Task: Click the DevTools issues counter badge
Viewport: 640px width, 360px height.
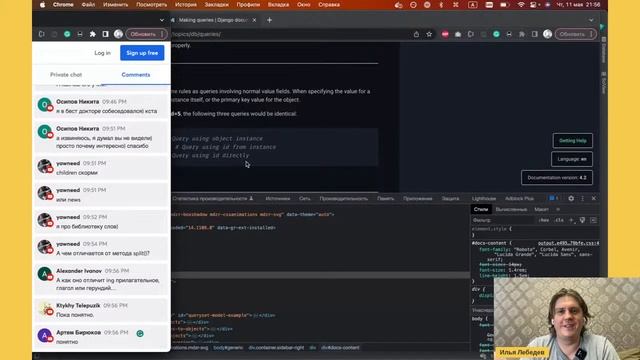Action: [x=553, y=198]
